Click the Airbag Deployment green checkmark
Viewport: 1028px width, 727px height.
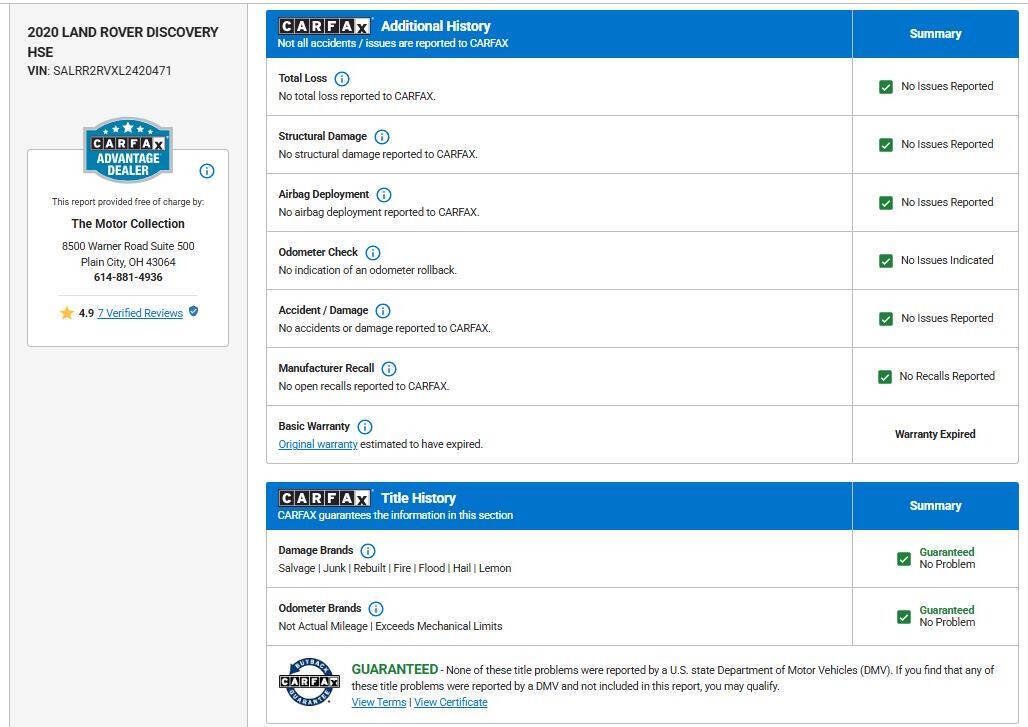coord(886,203)
